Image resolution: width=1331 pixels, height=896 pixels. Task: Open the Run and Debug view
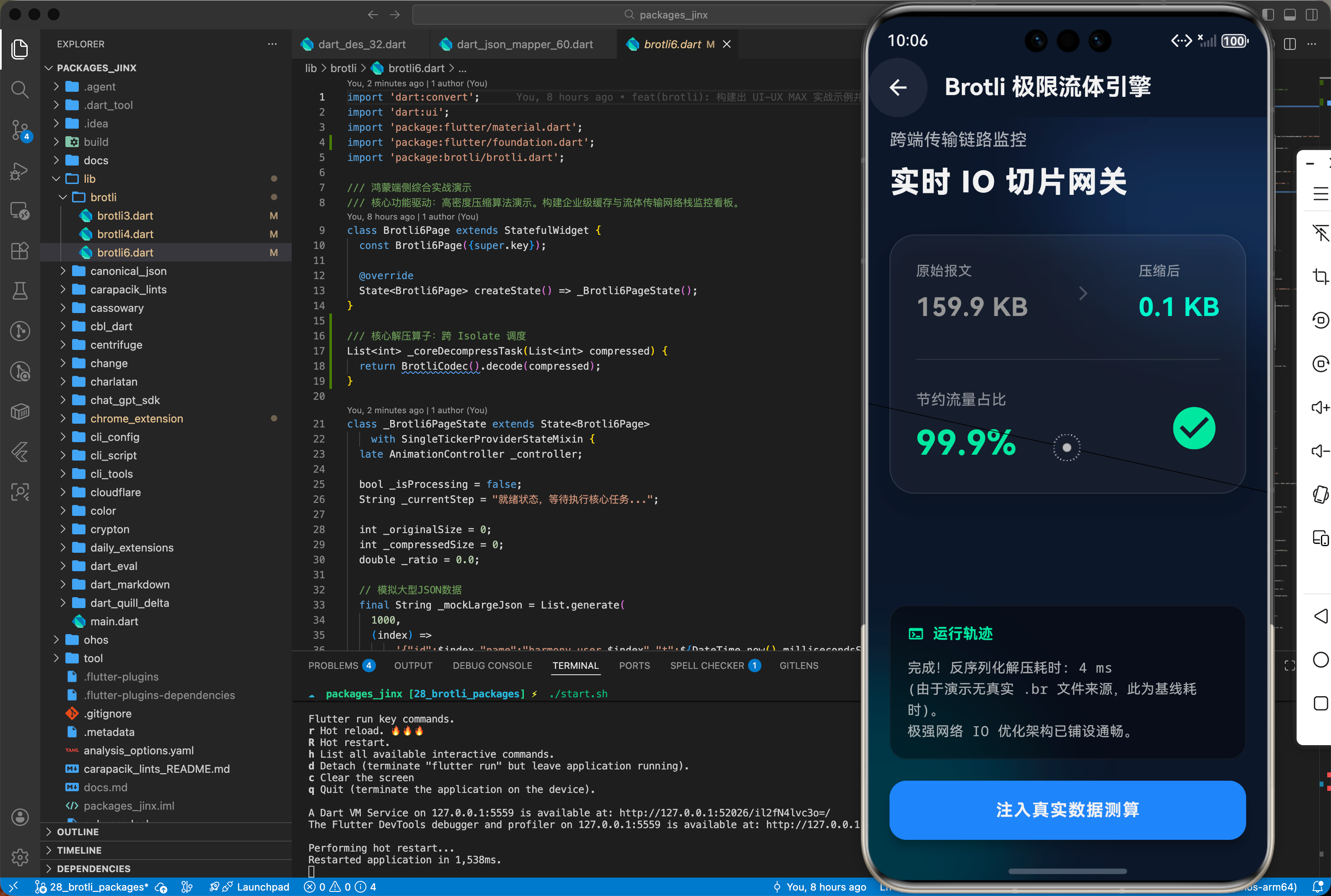[x=20, y=171]
